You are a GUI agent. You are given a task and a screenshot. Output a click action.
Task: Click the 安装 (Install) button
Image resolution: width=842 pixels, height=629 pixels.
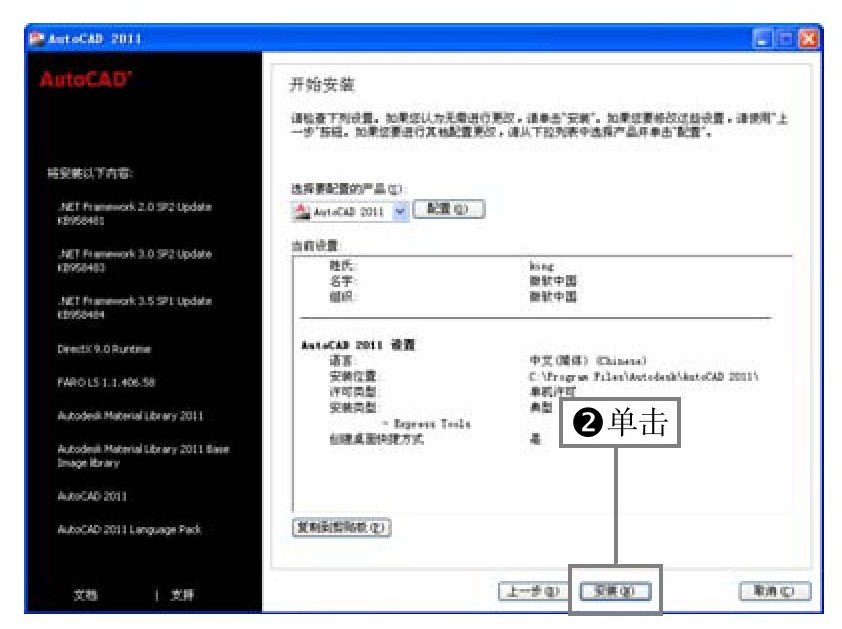(x=615, y=591)
